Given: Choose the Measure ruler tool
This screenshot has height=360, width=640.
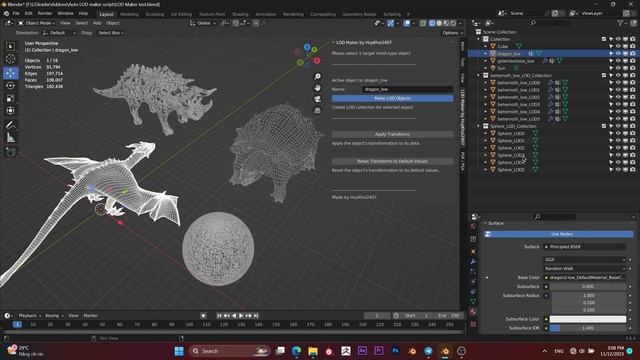Looking at the screenshot, I should [x=11, y=138].
